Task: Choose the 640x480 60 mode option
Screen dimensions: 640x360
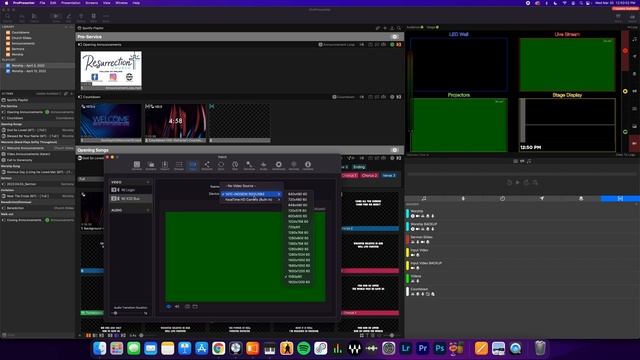Action: pyautogui.click(x=298, y=194)
